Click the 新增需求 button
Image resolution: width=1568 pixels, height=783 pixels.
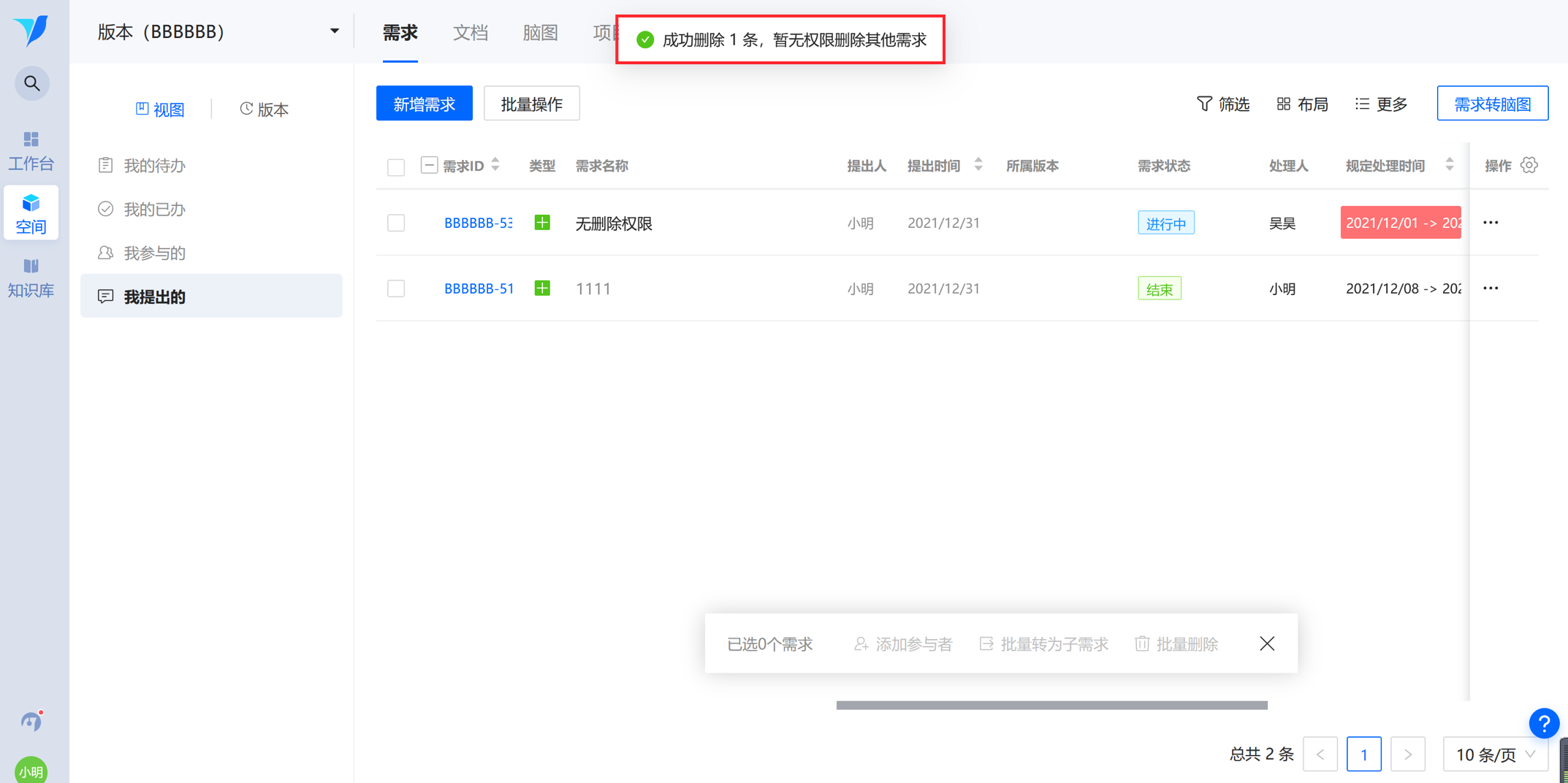pyautogui.click(x=424, y=104)
